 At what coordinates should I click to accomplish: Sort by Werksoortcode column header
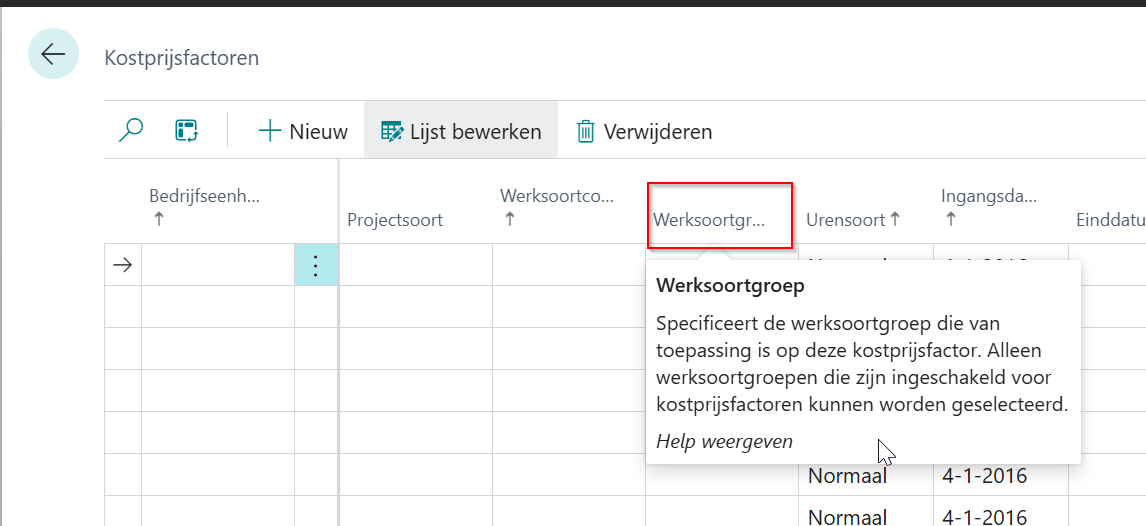(557, 196)
